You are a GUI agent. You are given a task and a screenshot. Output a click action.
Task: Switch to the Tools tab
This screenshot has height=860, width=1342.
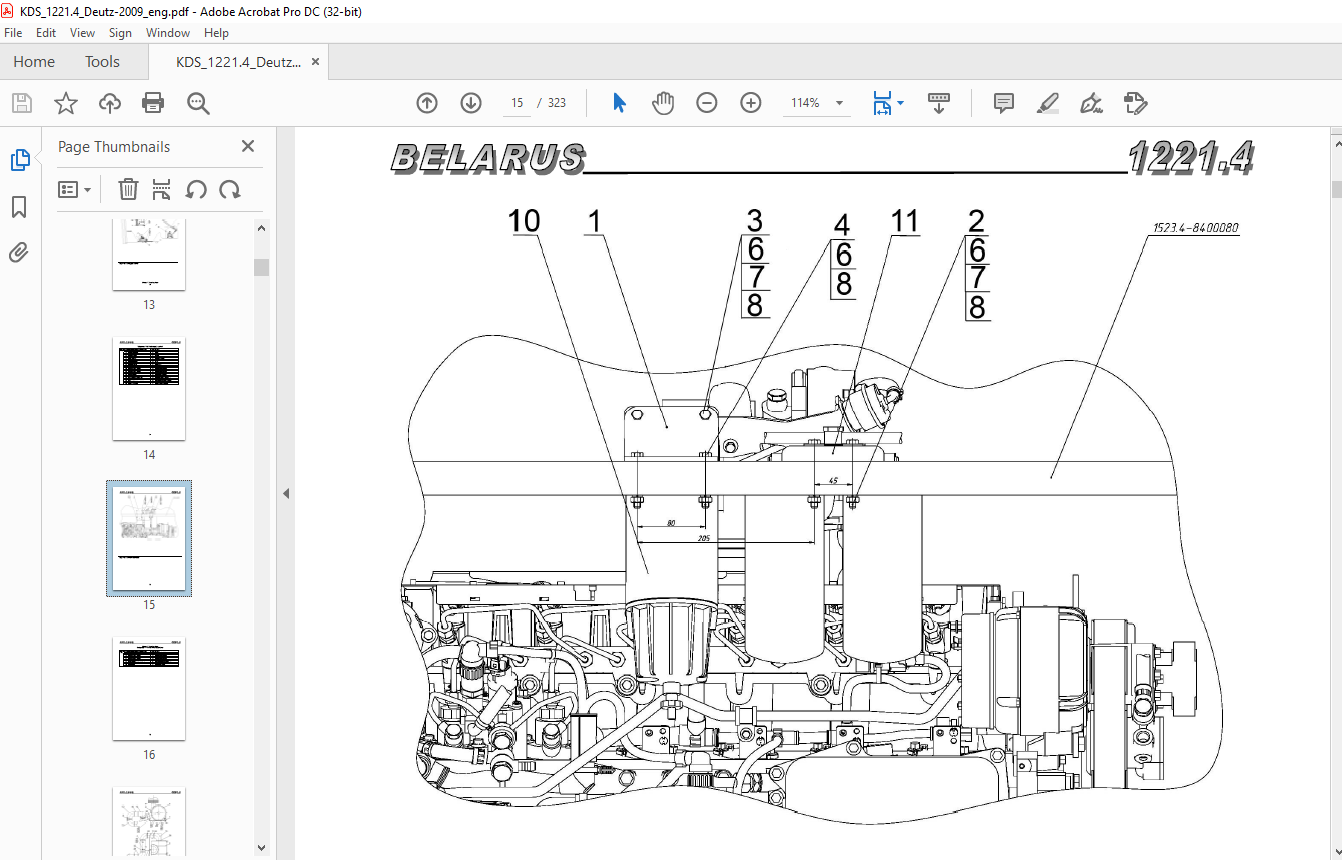102,62
